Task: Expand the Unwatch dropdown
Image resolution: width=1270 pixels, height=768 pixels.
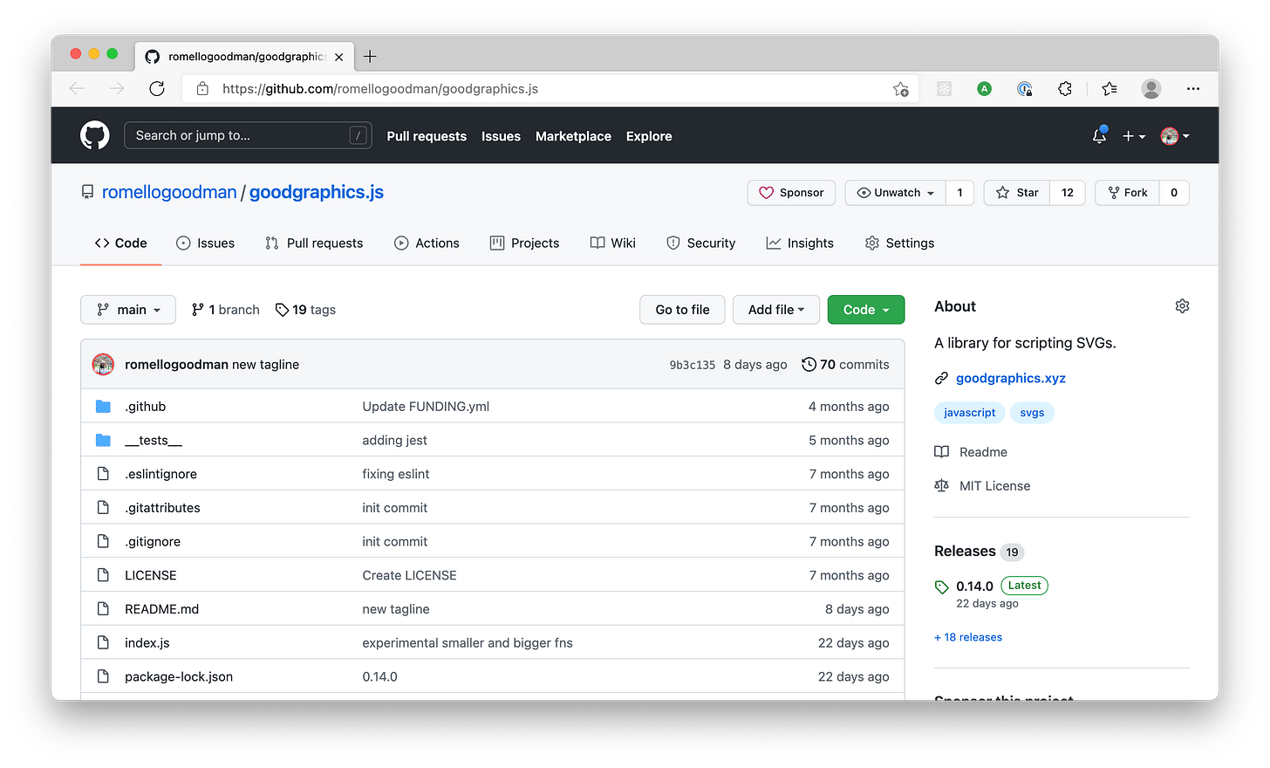Action: point(895,193)
